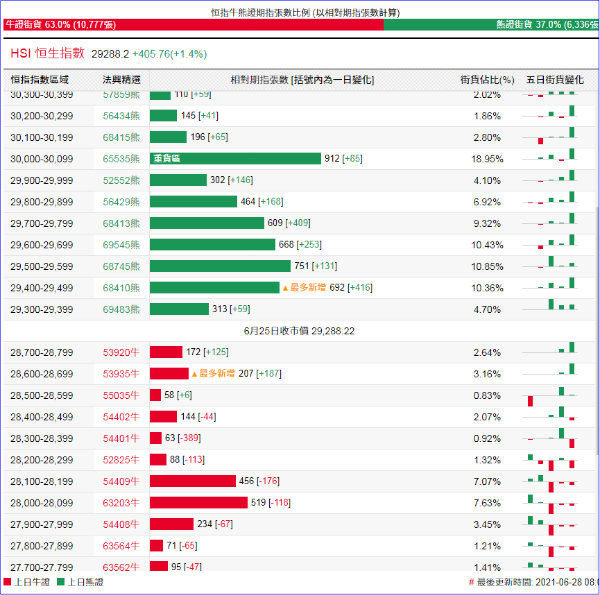Click the 6月25日收市價 29,288.22 row
Image resolution: width=600 pixels, height=595 pixels.
[299, 331]
